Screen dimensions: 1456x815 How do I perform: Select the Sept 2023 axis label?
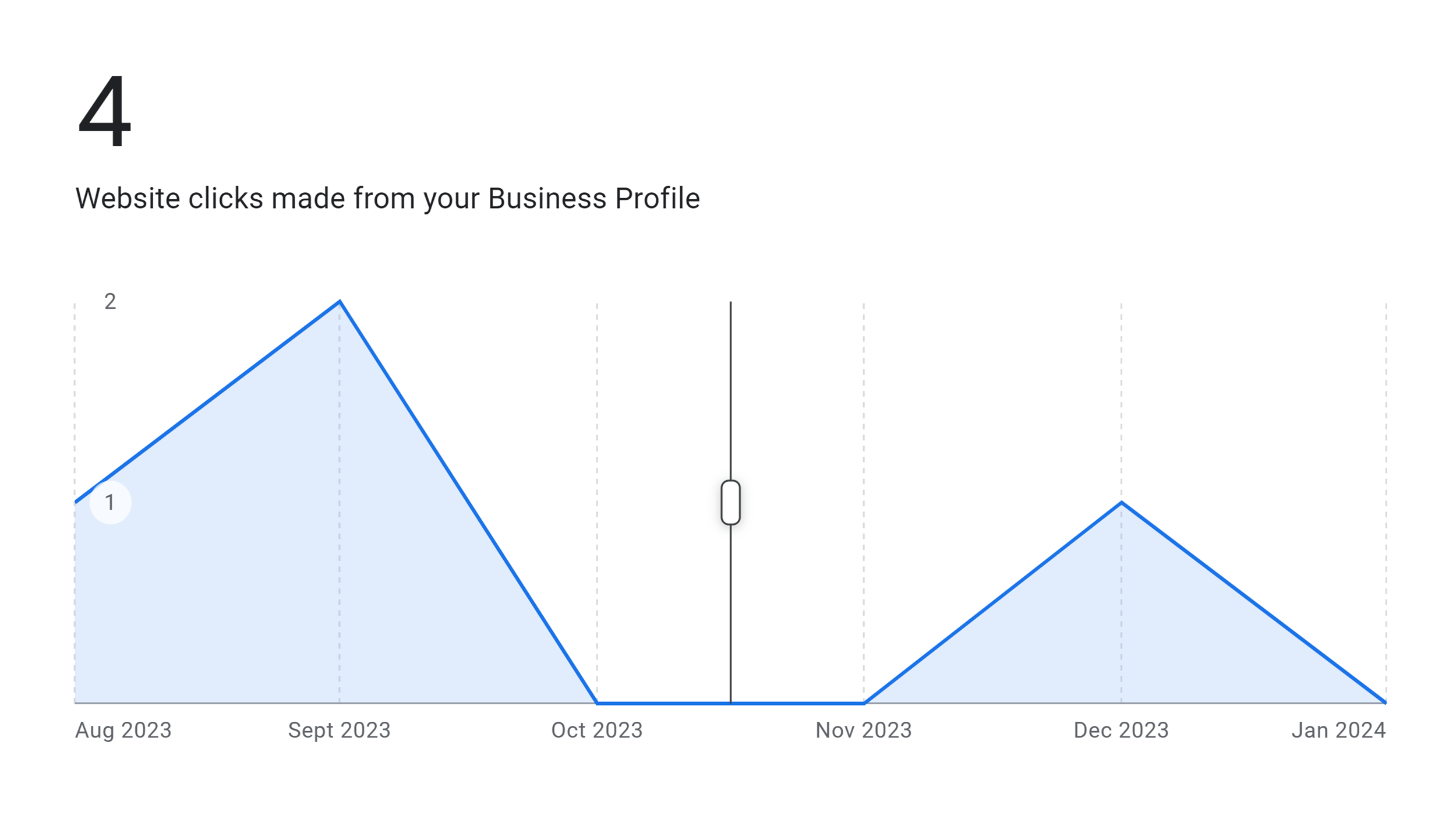tap(339, 731)
